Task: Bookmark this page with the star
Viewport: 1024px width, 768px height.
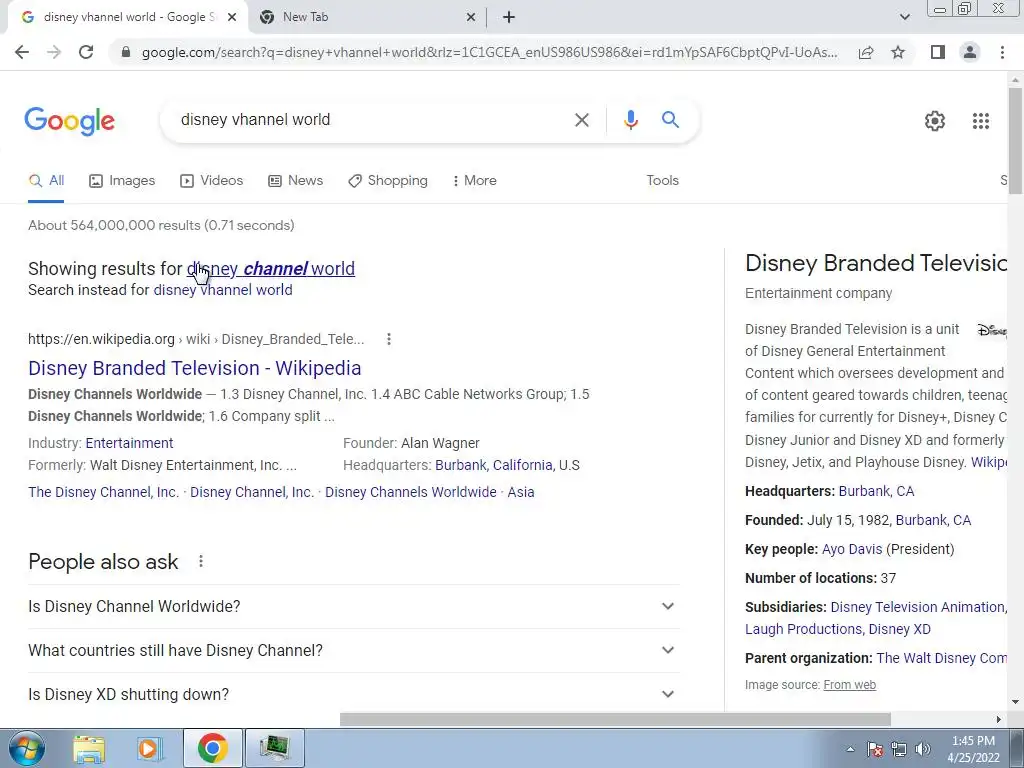Action: (898, 52)
